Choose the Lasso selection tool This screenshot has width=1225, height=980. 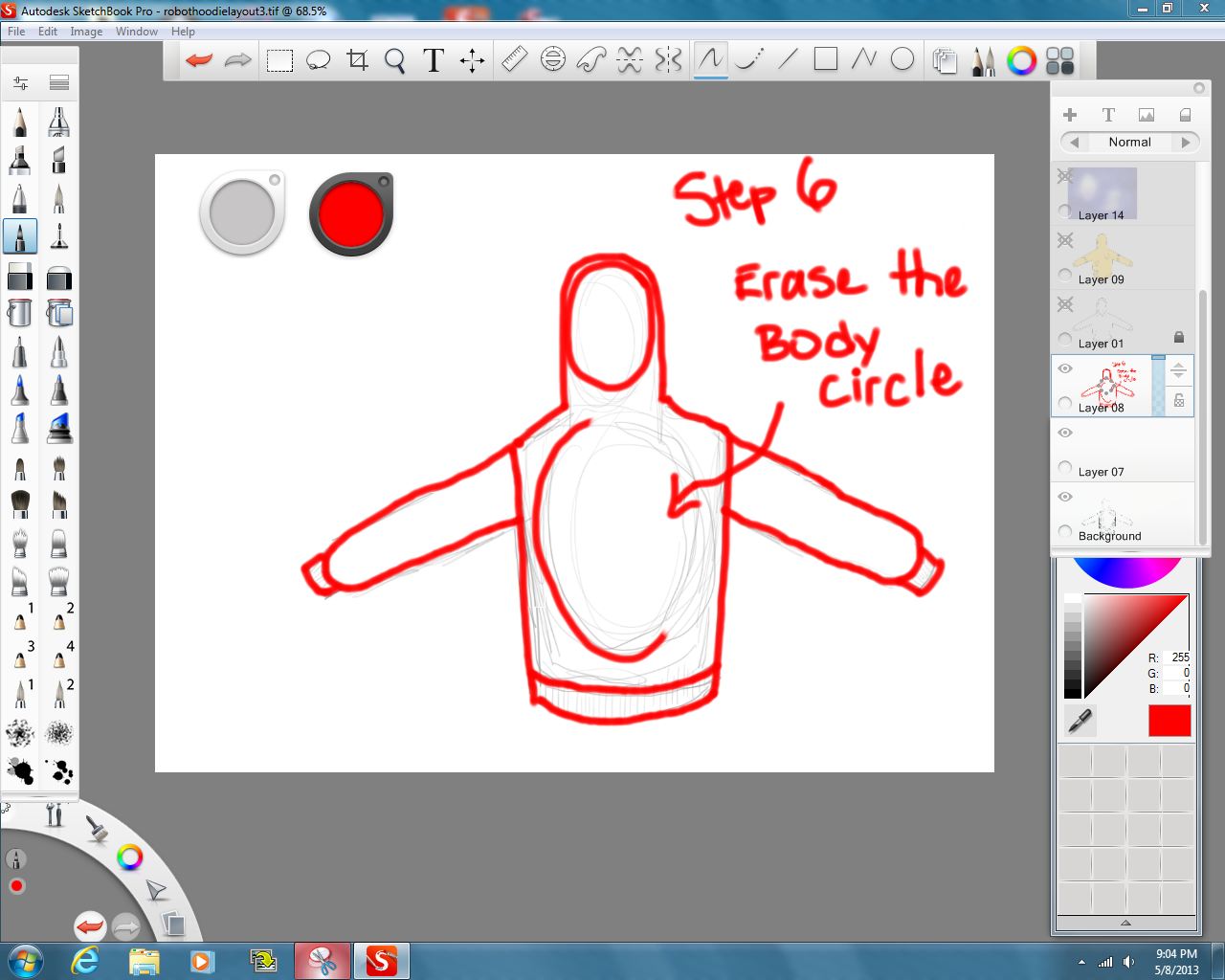[x=319, y=58]
